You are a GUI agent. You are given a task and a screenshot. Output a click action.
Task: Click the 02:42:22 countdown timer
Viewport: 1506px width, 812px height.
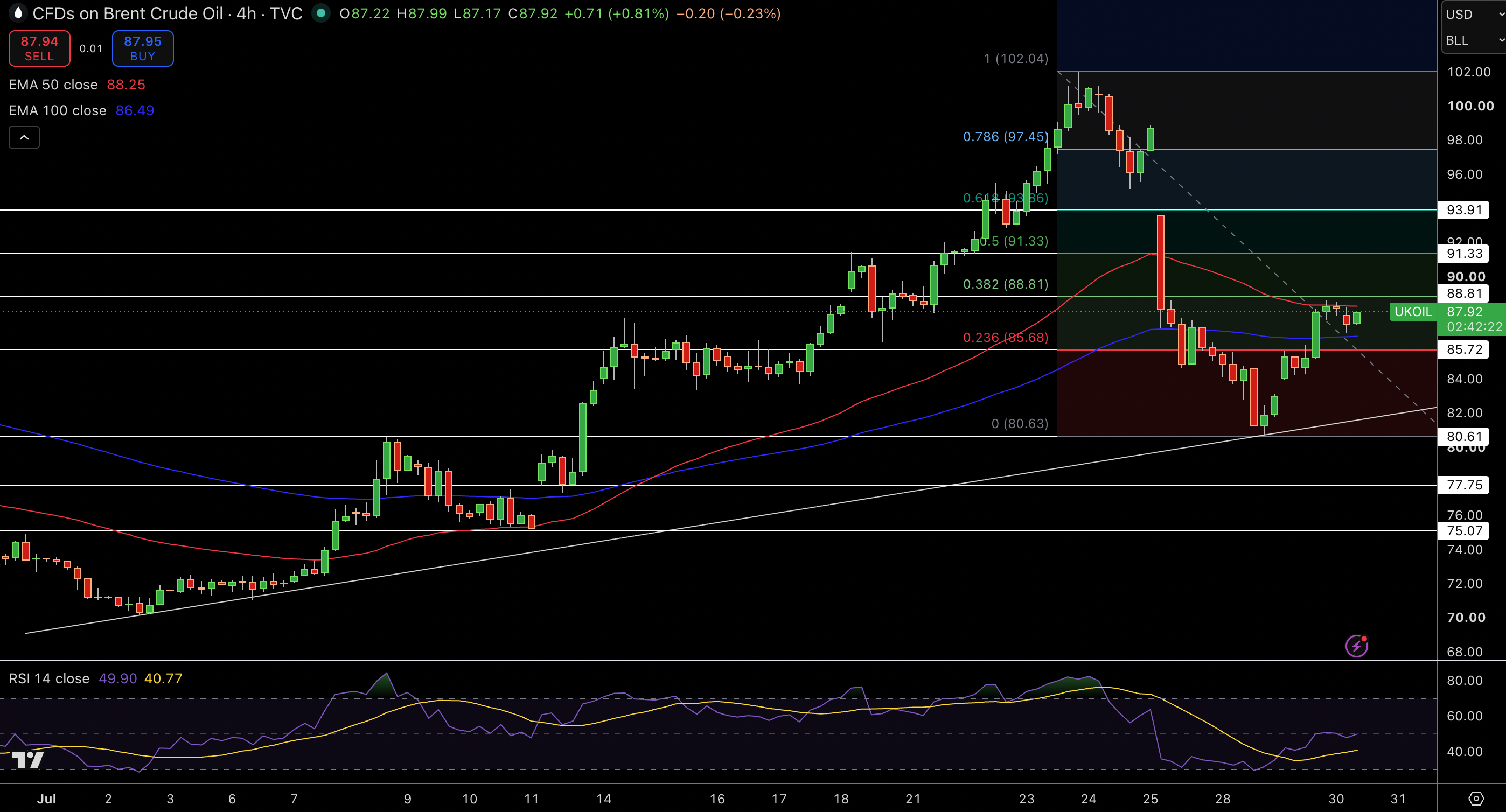coord(1474,327)
